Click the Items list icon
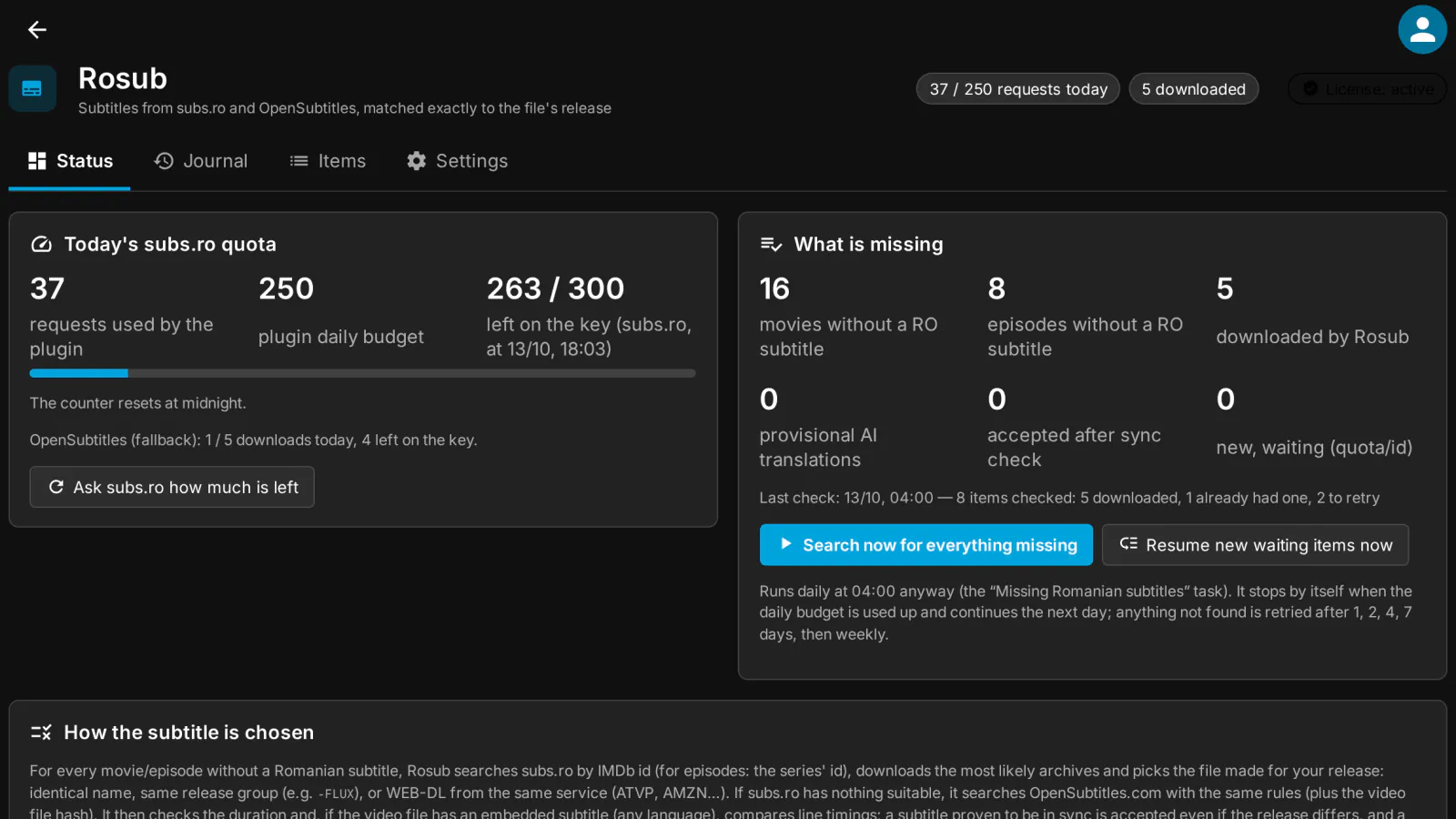The image size is (1456, 819). click(x=298, y=161)
